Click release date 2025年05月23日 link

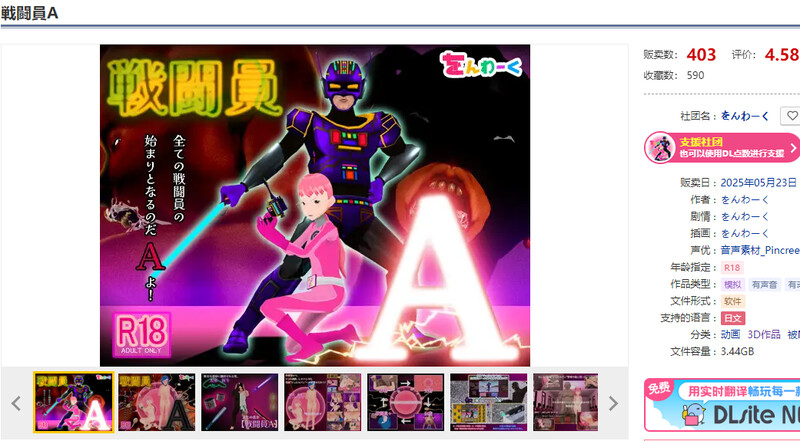(x=758, y=183)
